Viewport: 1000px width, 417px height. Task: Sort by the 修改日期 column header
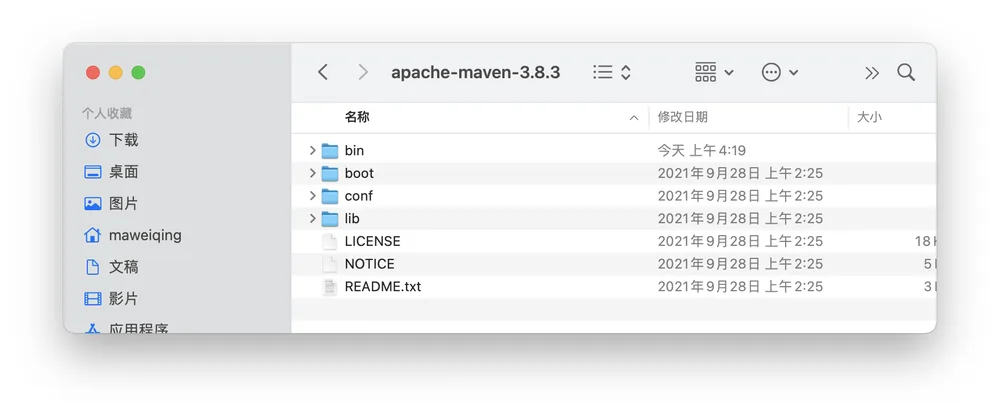[682, 117]
